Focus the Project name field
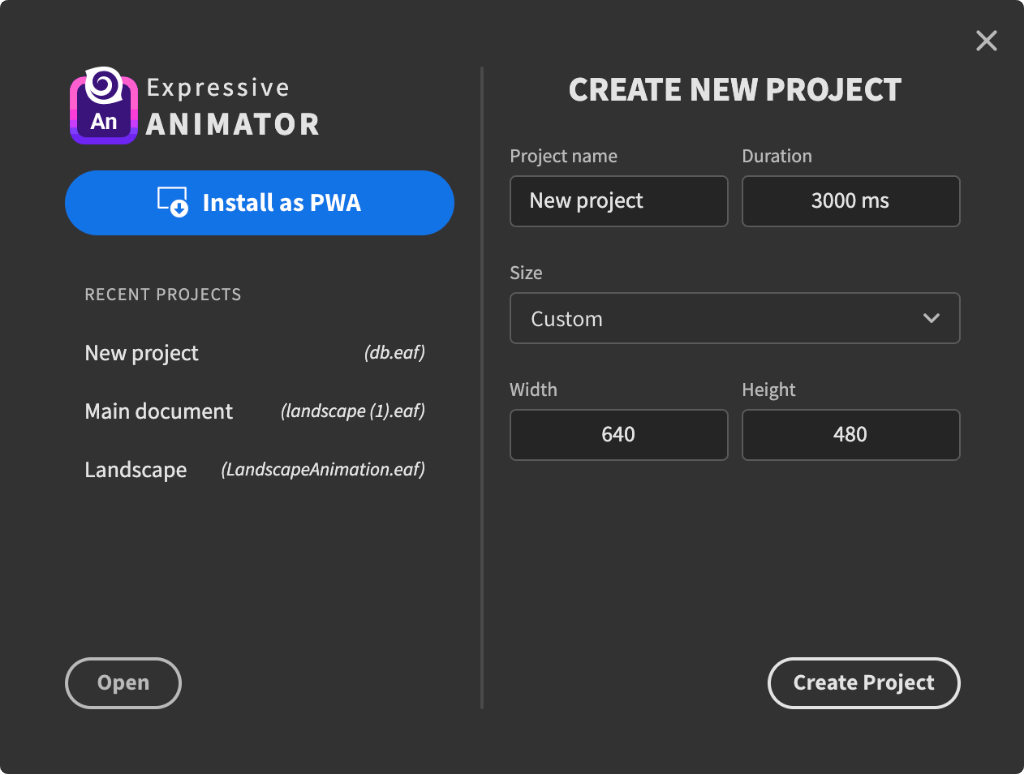The image size is (1024, 775). (x=618, y=201)
